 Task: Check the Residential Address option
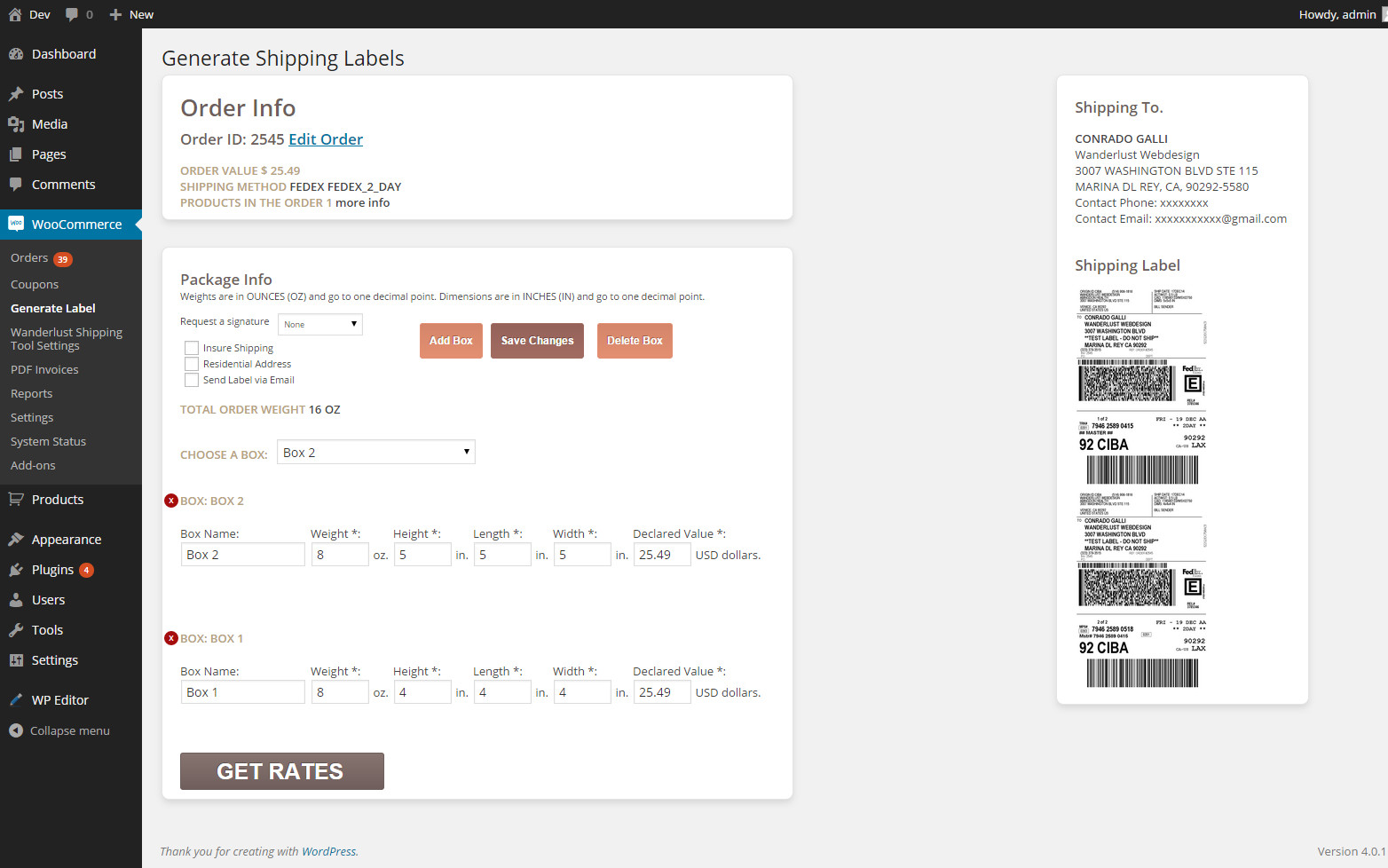[x=192, y=364]
